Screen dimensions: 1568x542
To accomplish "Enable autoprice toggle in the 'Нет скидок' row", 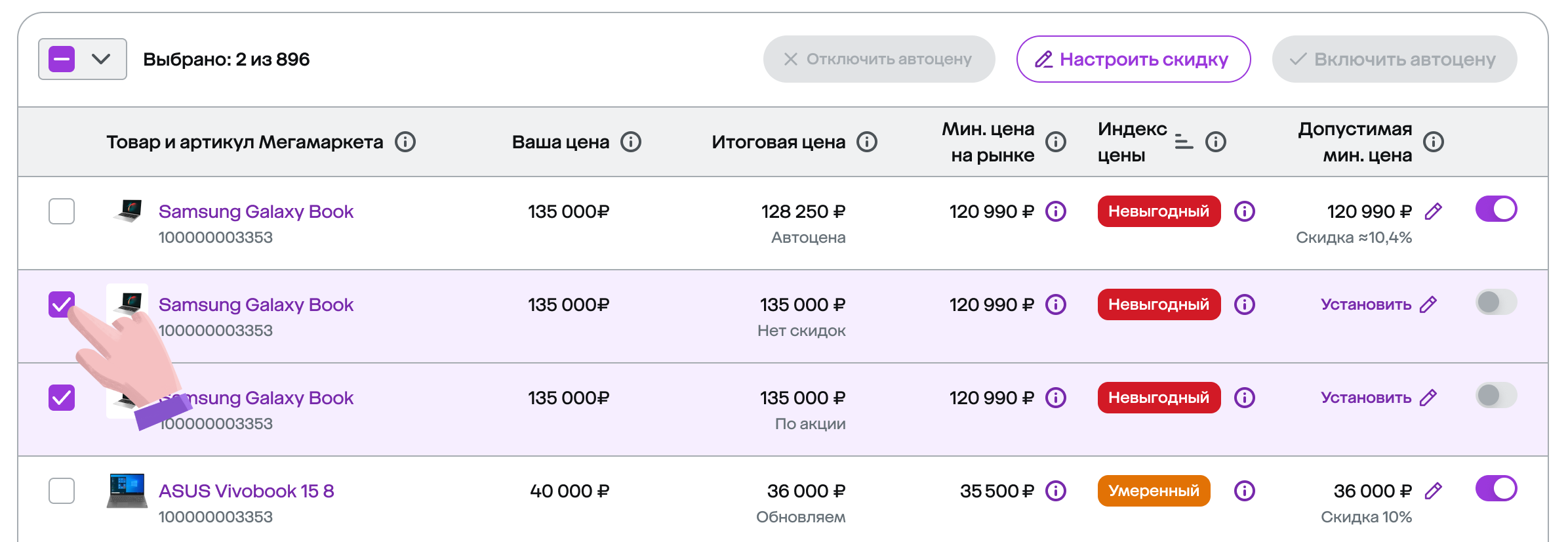I will click(1497, 302).
